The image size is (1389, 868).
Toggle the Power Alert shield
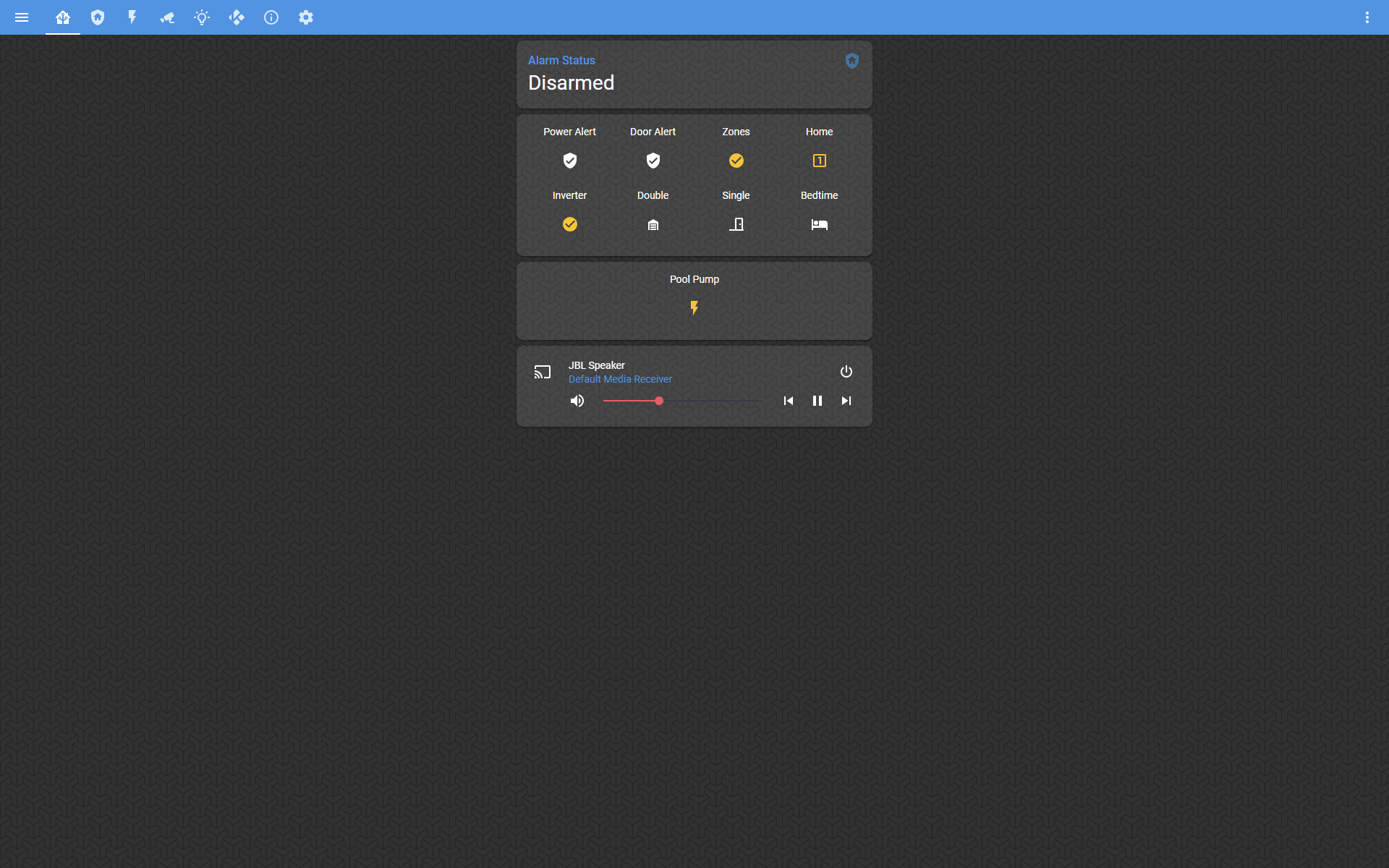click(x=570, y=161)
